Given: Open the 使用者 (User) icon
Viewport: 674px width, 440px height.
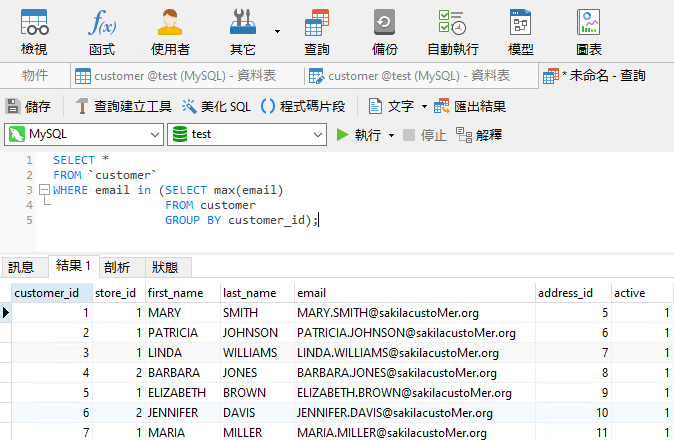Looking at the screenshot, I should [x=170, y=31].
